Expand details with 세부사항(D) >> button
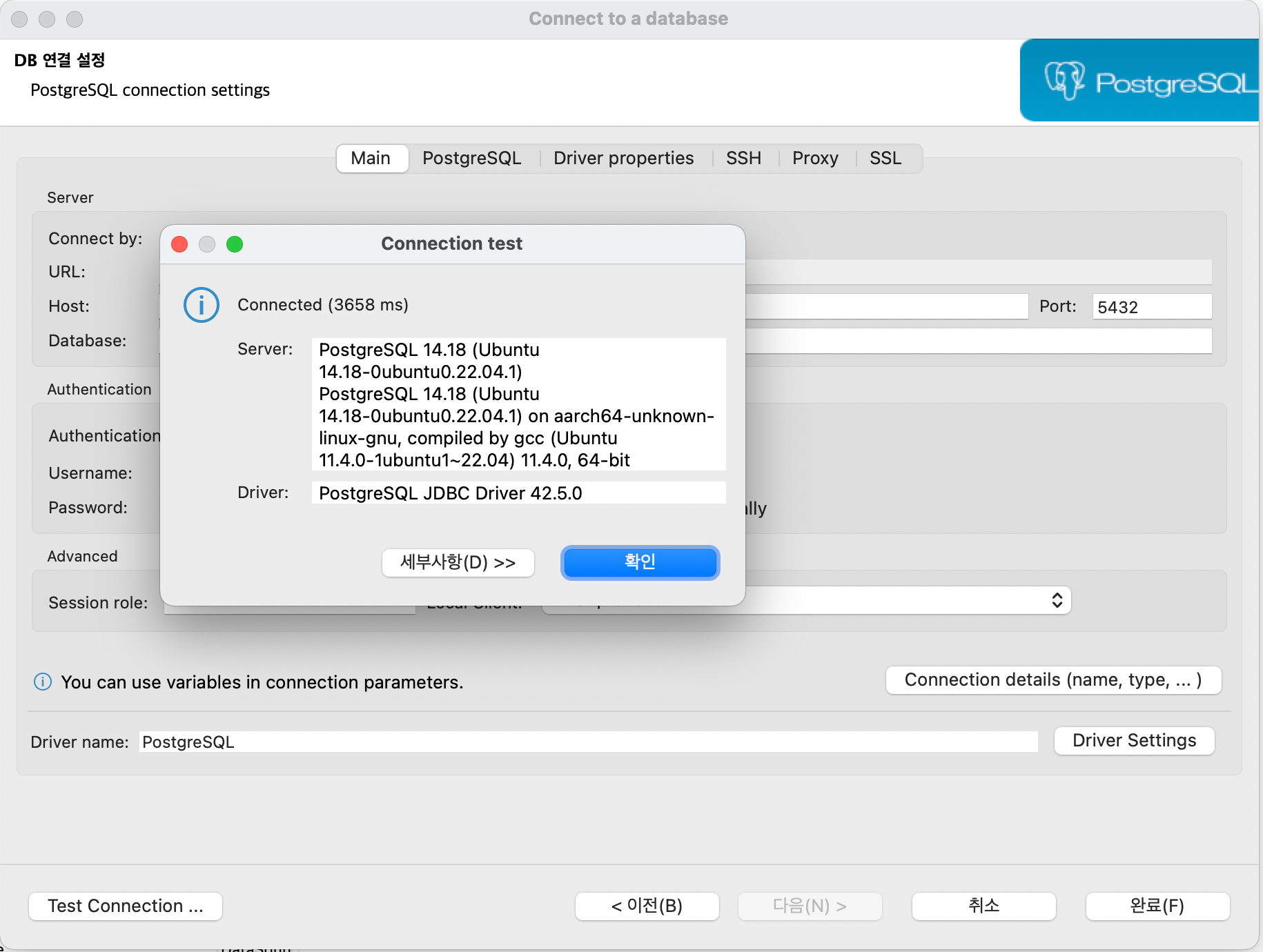This screenshot has width=1263, height=952. pos(458,562)
